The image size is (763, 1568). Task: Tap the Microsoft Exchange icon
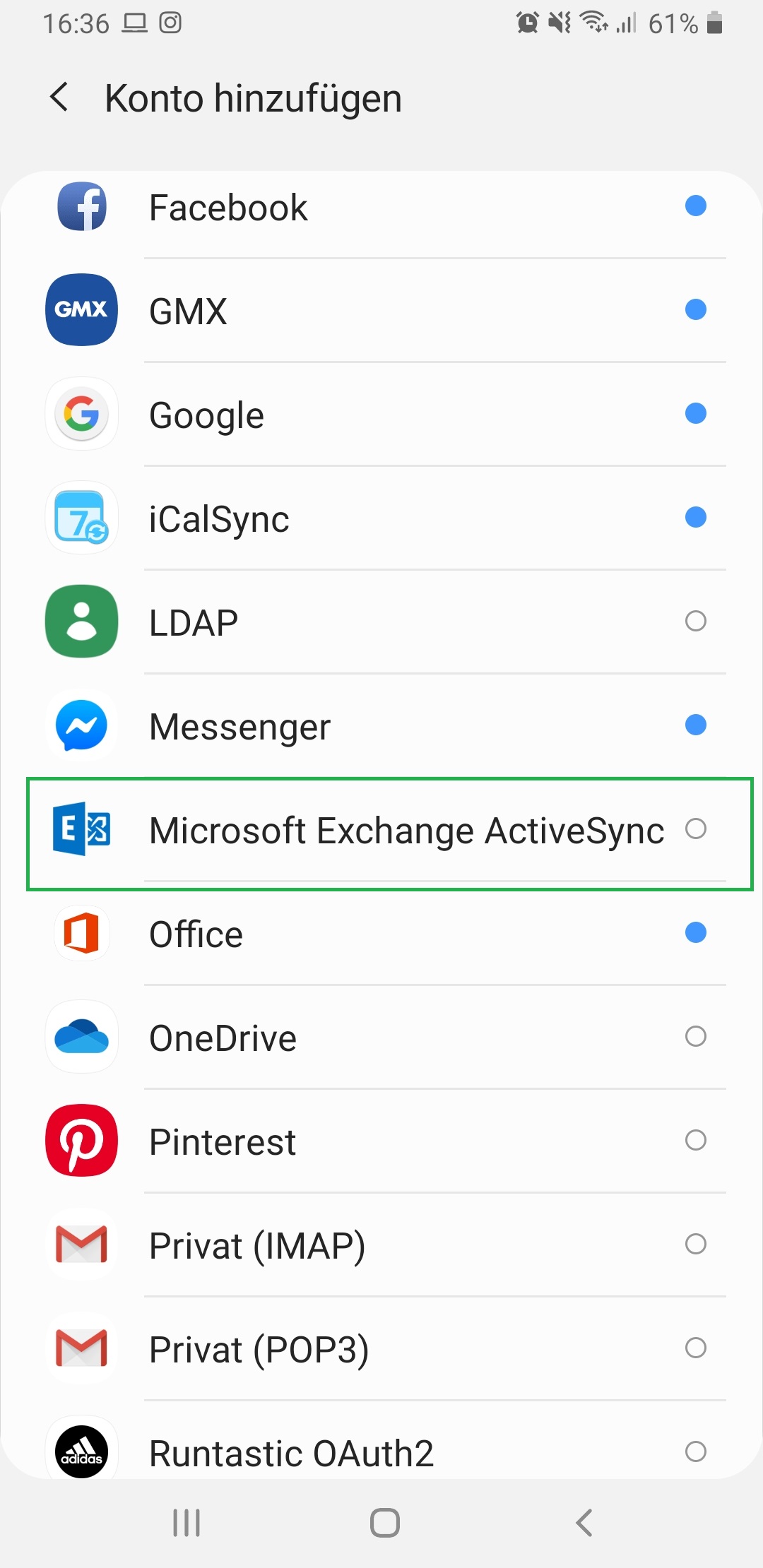click(x=82, y=828)
